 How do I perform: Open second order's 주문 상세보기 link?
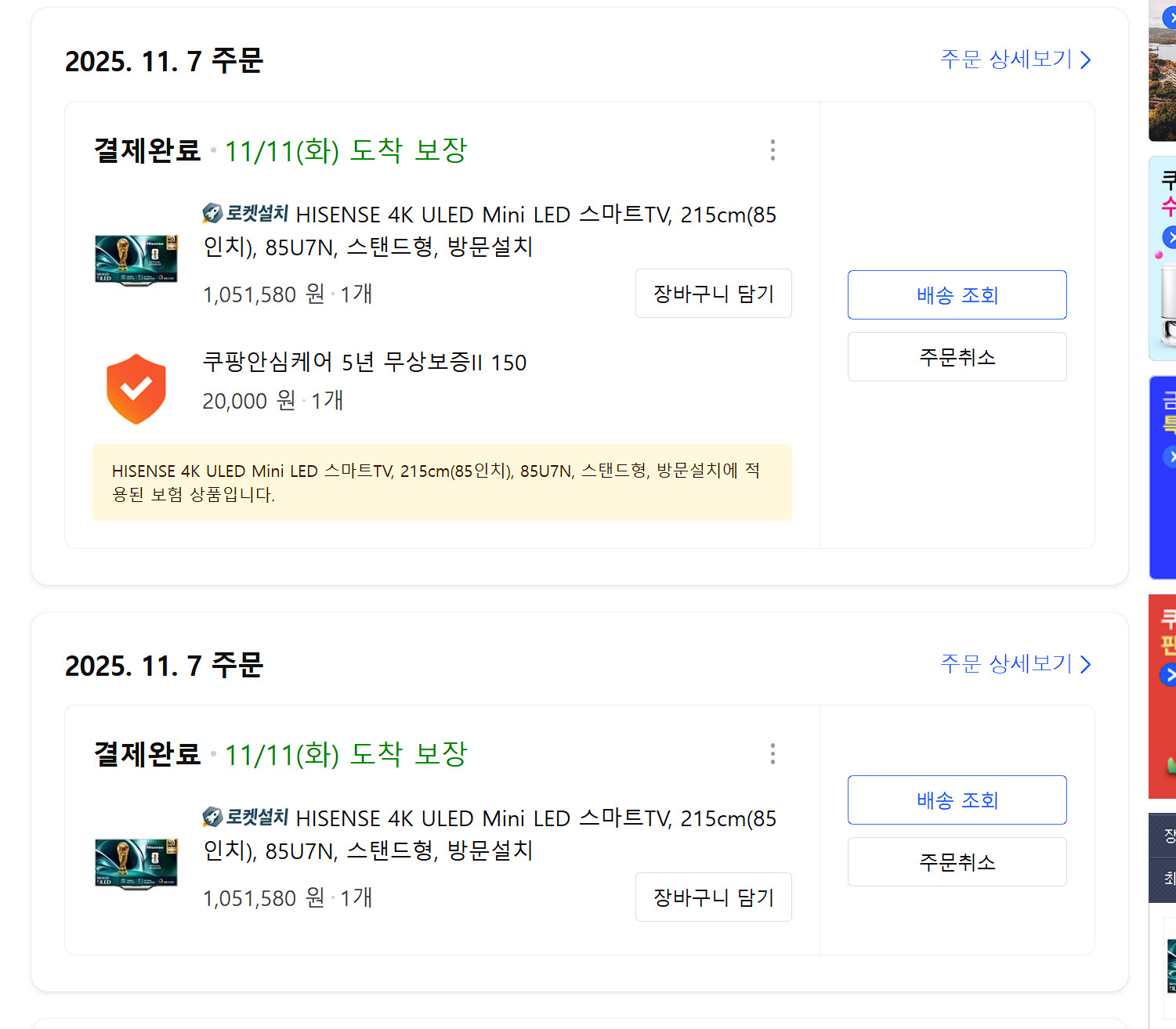tap(1015, 664)
